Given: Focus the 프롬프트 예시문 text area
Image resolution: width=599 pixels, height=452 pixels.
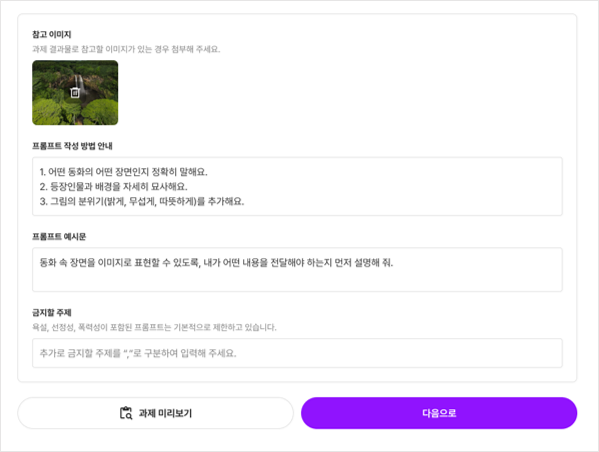Looking at the screenshot, I should [297, 270].
